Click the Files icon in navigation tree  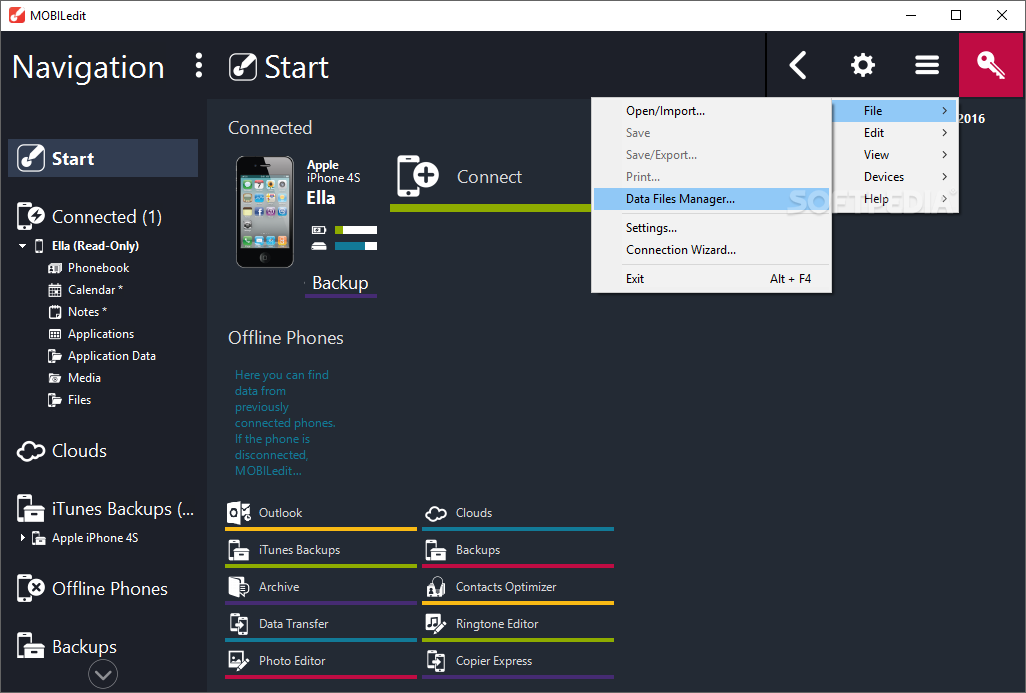point(55,400)
